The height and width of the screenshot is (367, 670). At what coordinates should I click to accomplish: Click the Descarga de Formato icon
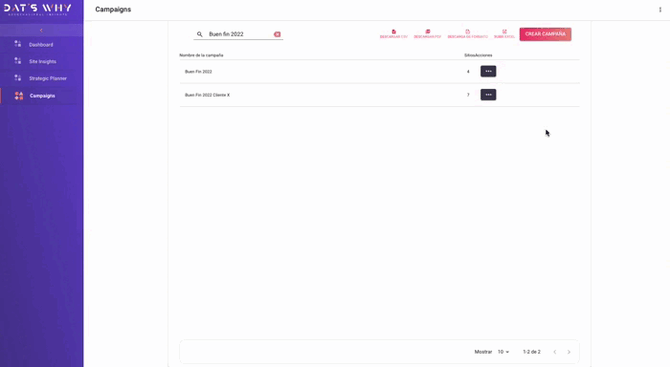point(467,32)
